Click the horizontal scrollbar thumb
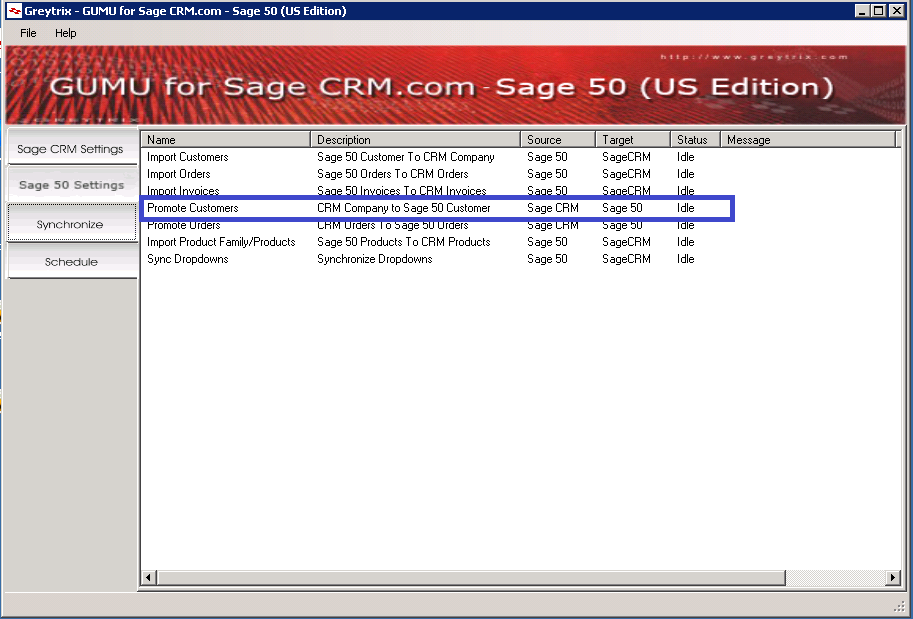Viewport: 913px width, 619px height. (470, 577)
